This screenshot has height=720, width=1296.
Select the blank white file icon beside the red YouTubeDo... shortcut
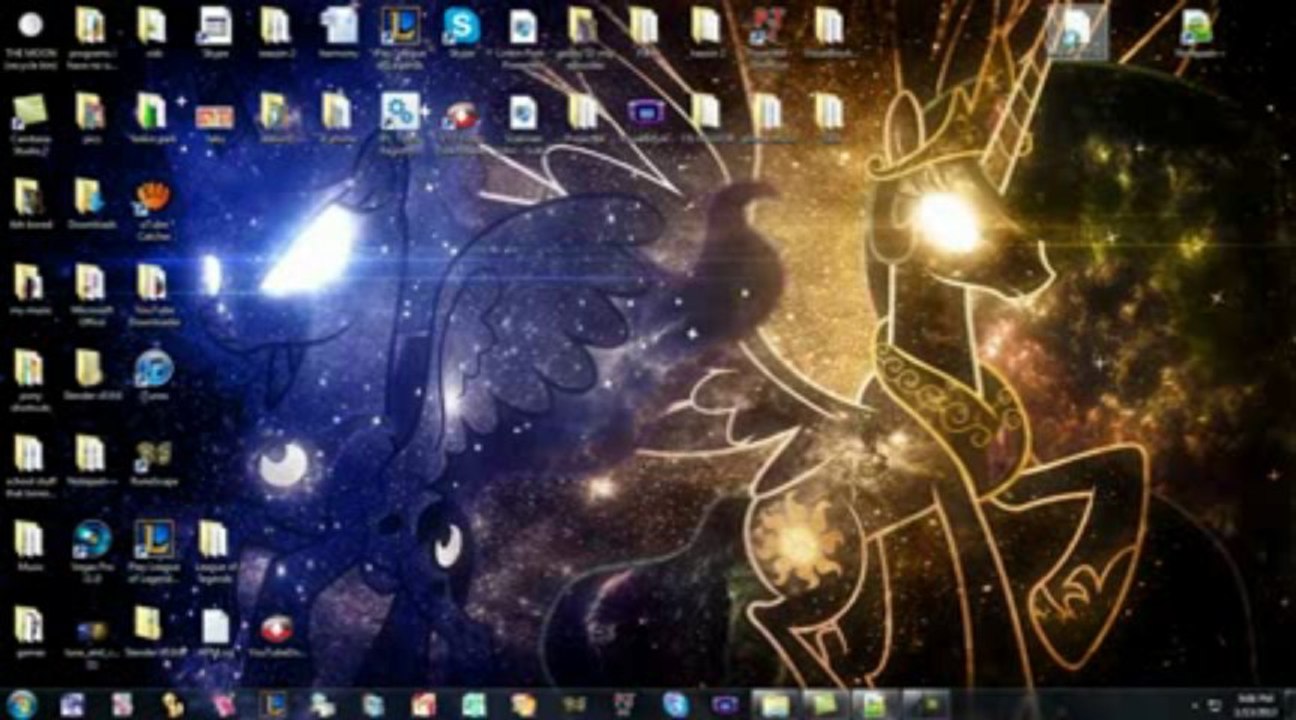pos(215,626)
